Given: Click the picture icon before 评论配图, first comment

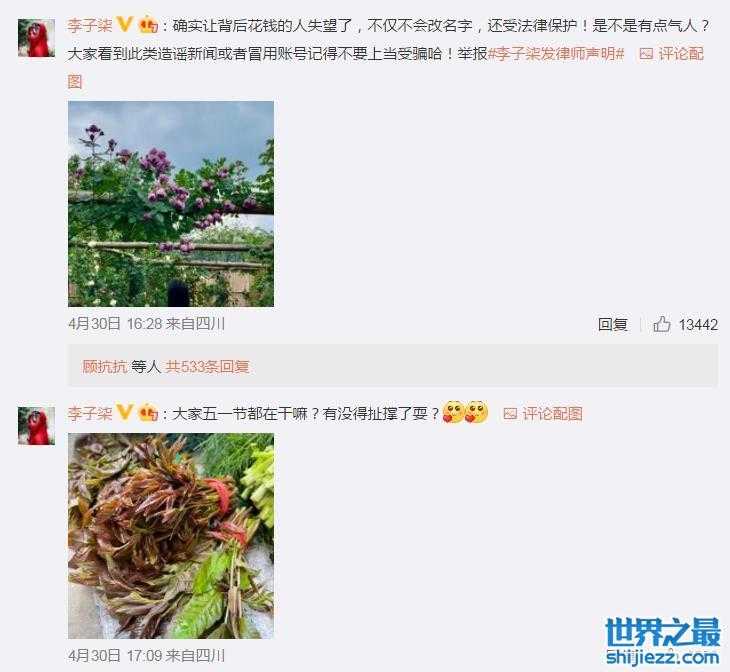Looking at the screenshot, I should pos(646,54).
